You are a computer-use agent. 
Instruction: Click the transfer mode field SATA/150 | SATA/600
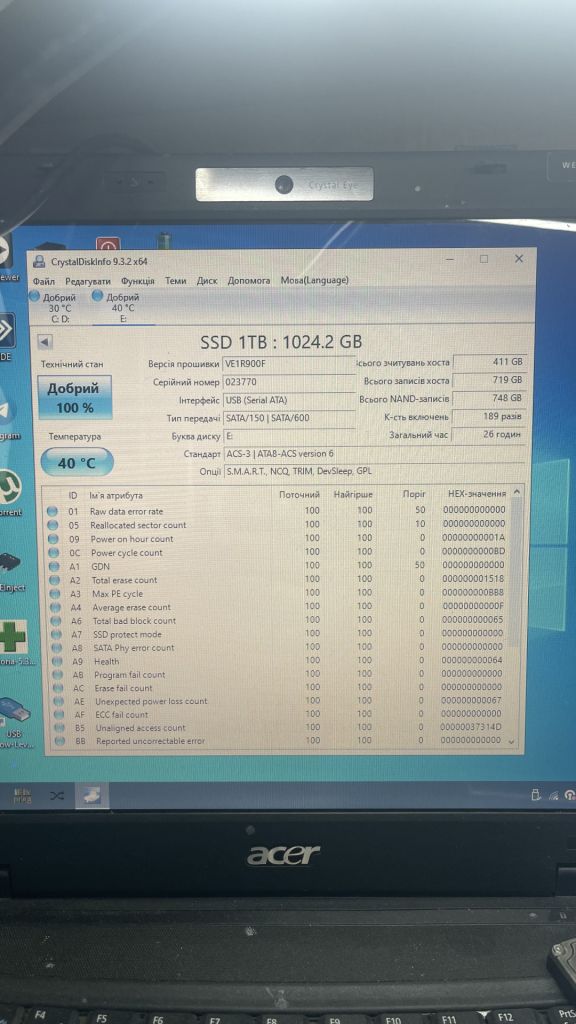click(289, 417)
